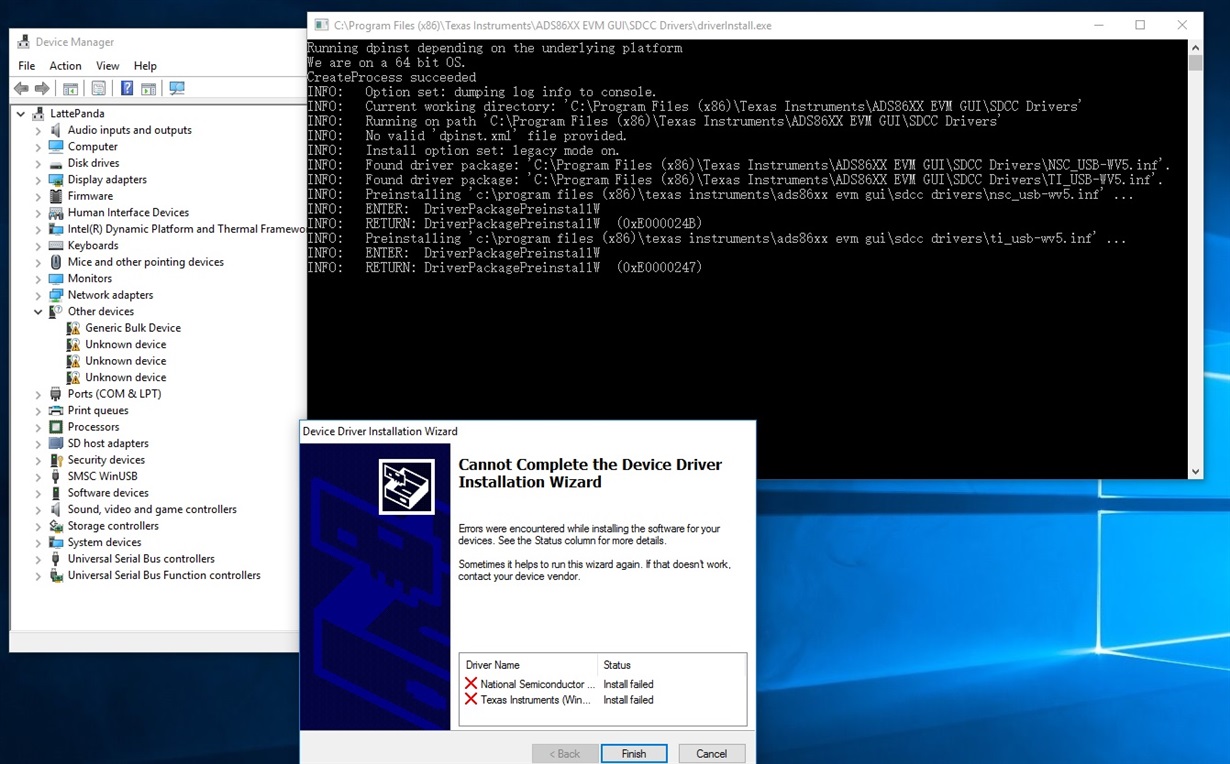The height and width of the screenshot is (764, 1230).
Task: Select the Print queues printer icon
Action: (56, 410)
